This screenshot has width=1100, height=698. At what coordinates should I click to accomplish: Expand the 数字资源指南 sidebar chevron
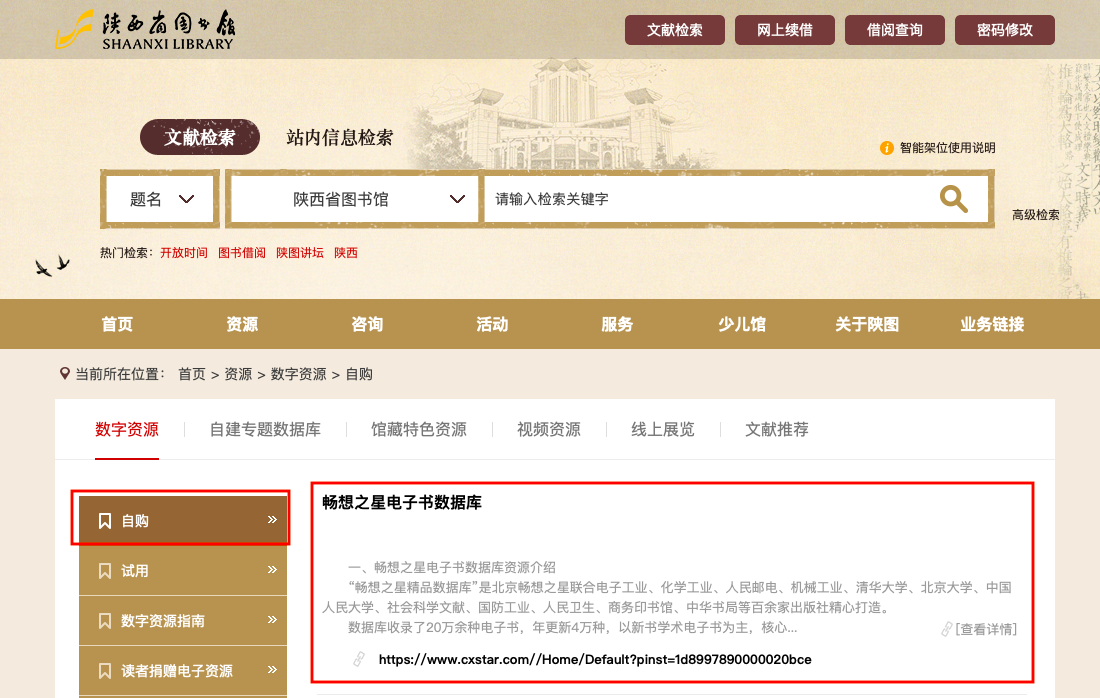pos(272,619)
